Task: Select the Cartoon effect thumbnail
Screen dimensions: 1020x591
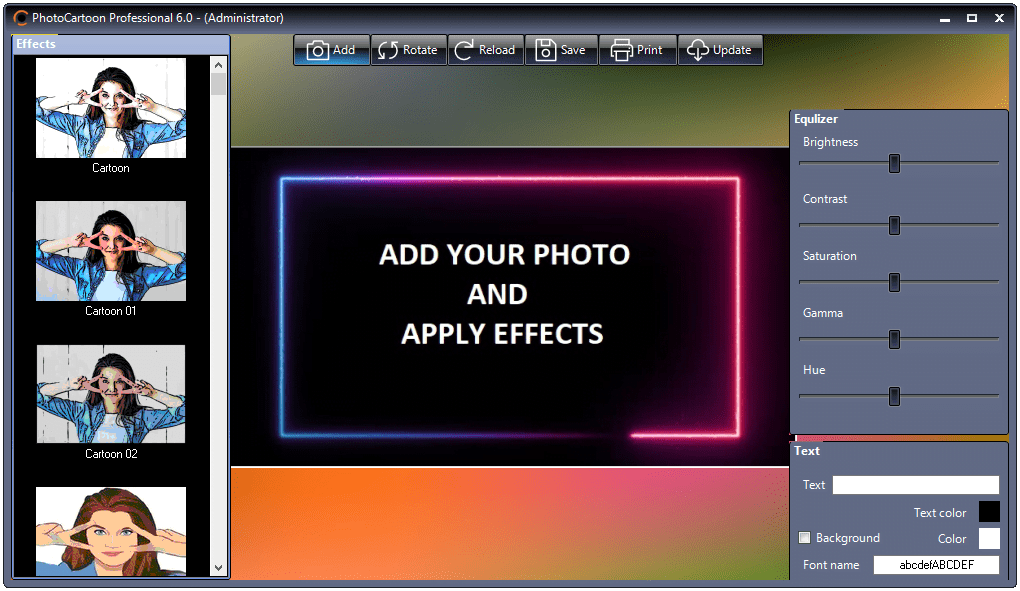Action: click(111, 108)
